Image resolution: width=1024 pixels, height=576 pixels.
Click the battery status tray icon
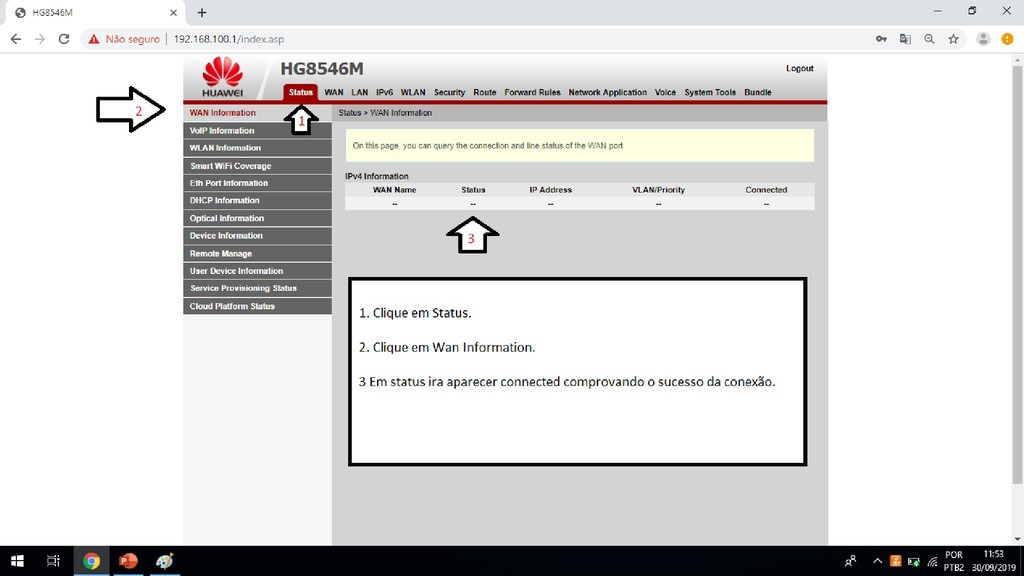(914, 561)
